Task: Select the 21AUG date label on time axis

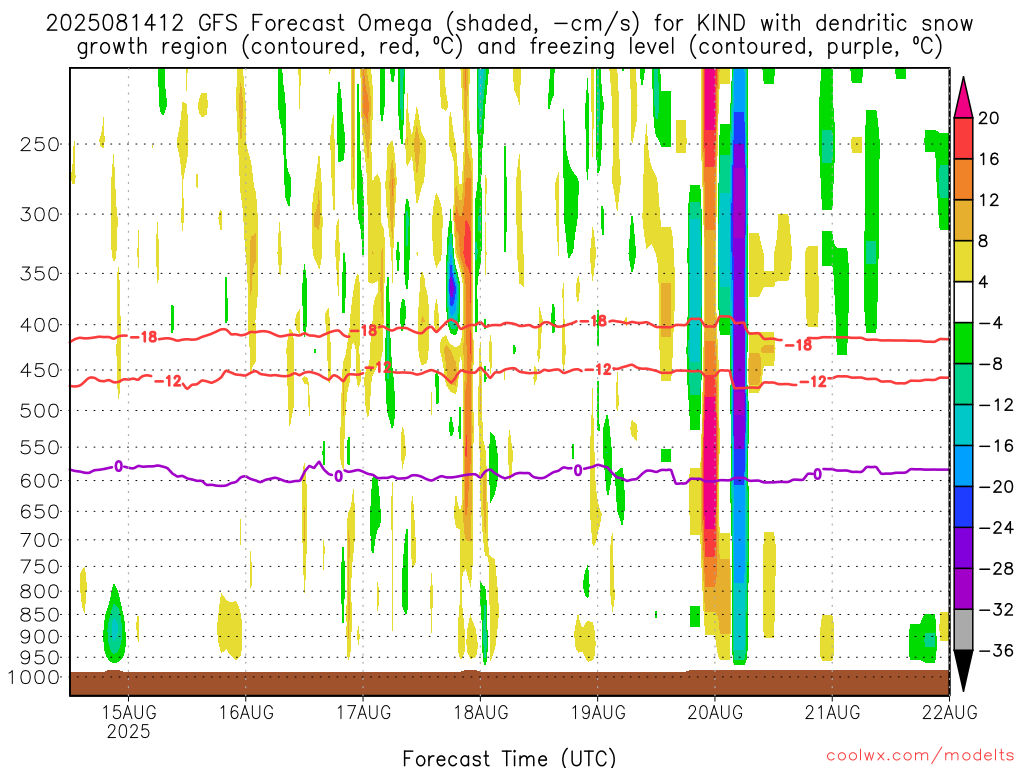Action: [x=832, y=712]
